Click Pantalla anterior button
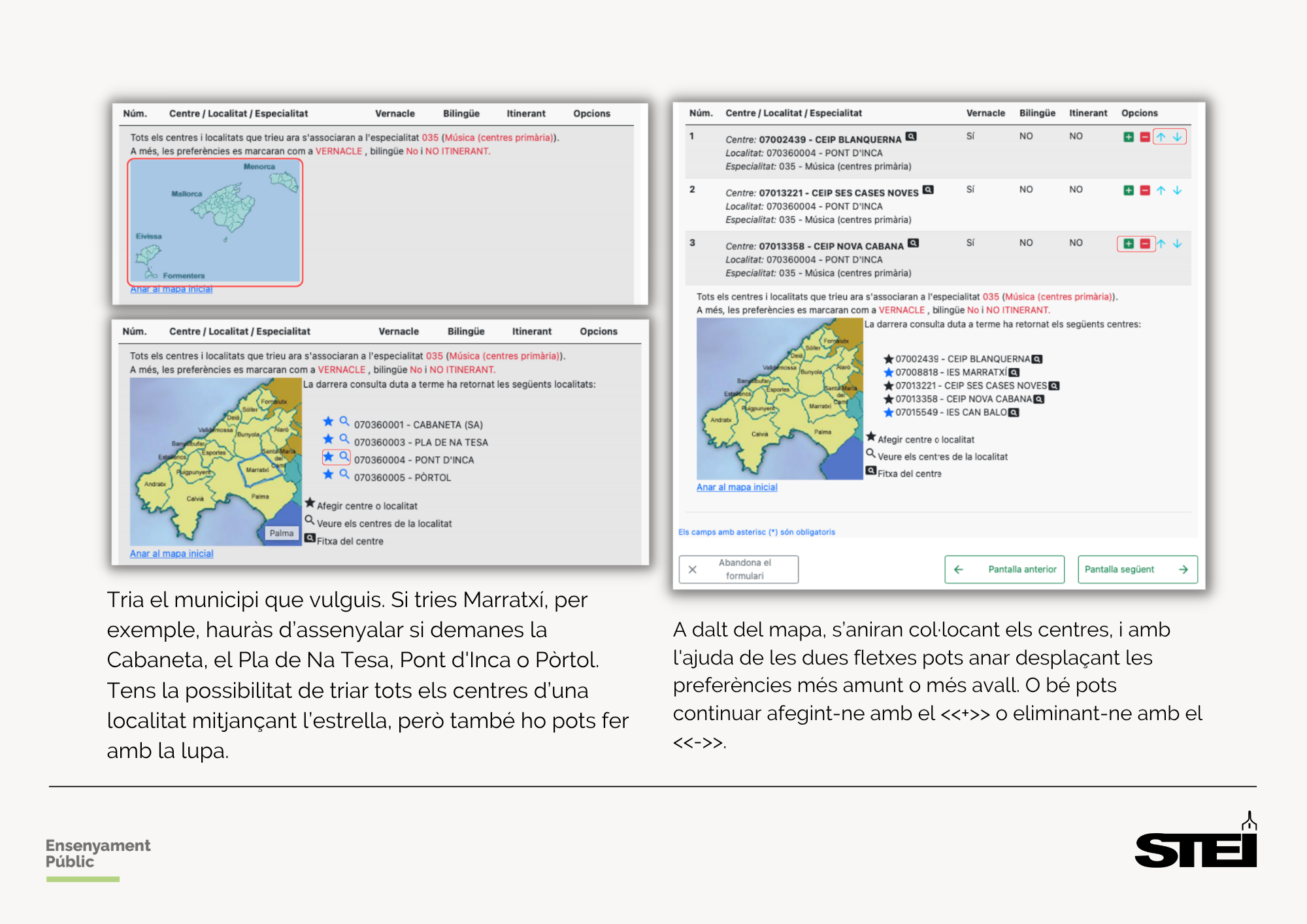This screenshot has width=1307, height=924. pos(1004,569)
